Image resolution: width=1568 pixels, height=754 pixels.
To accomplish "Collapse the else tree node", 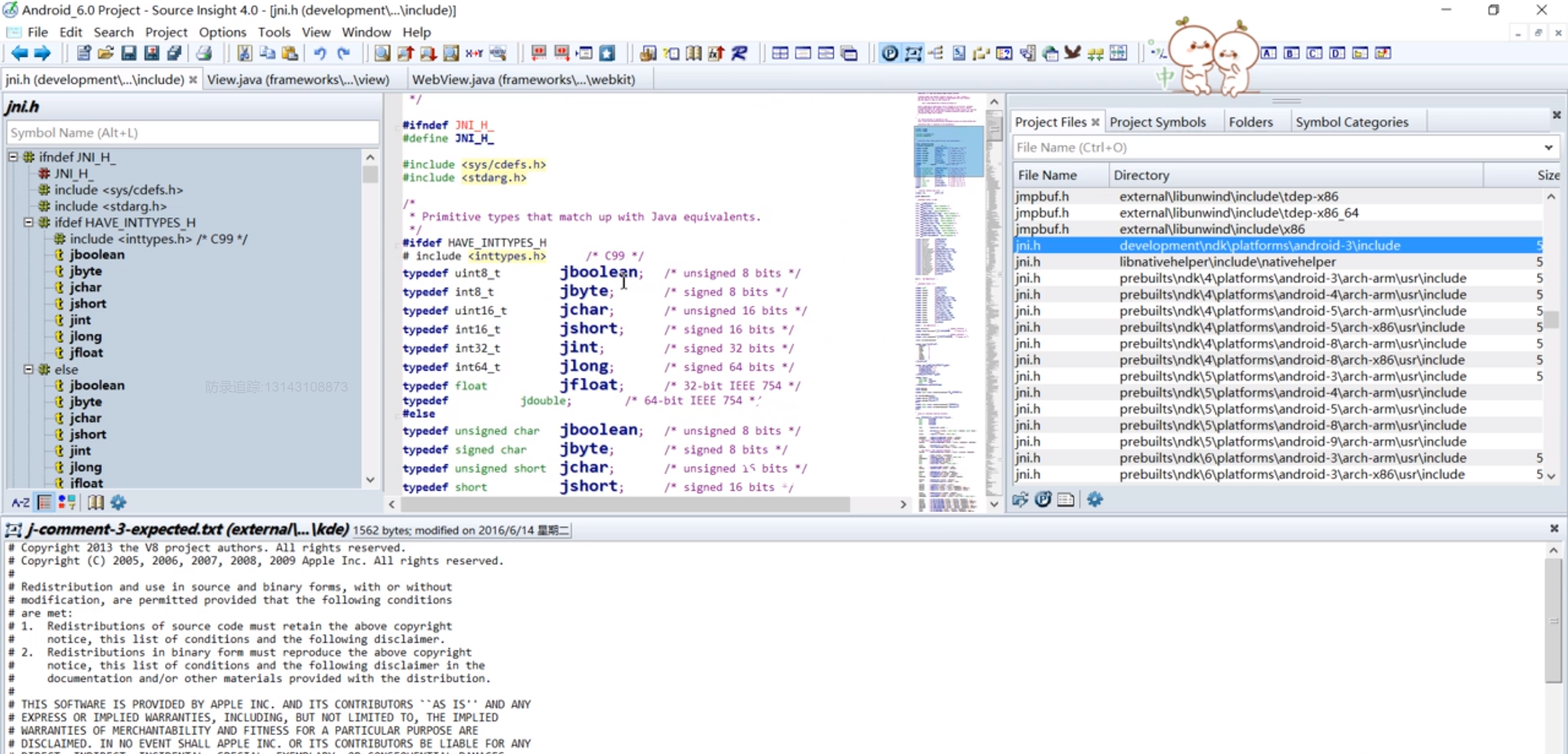I will pyautogui.click(x=28, y=369).
